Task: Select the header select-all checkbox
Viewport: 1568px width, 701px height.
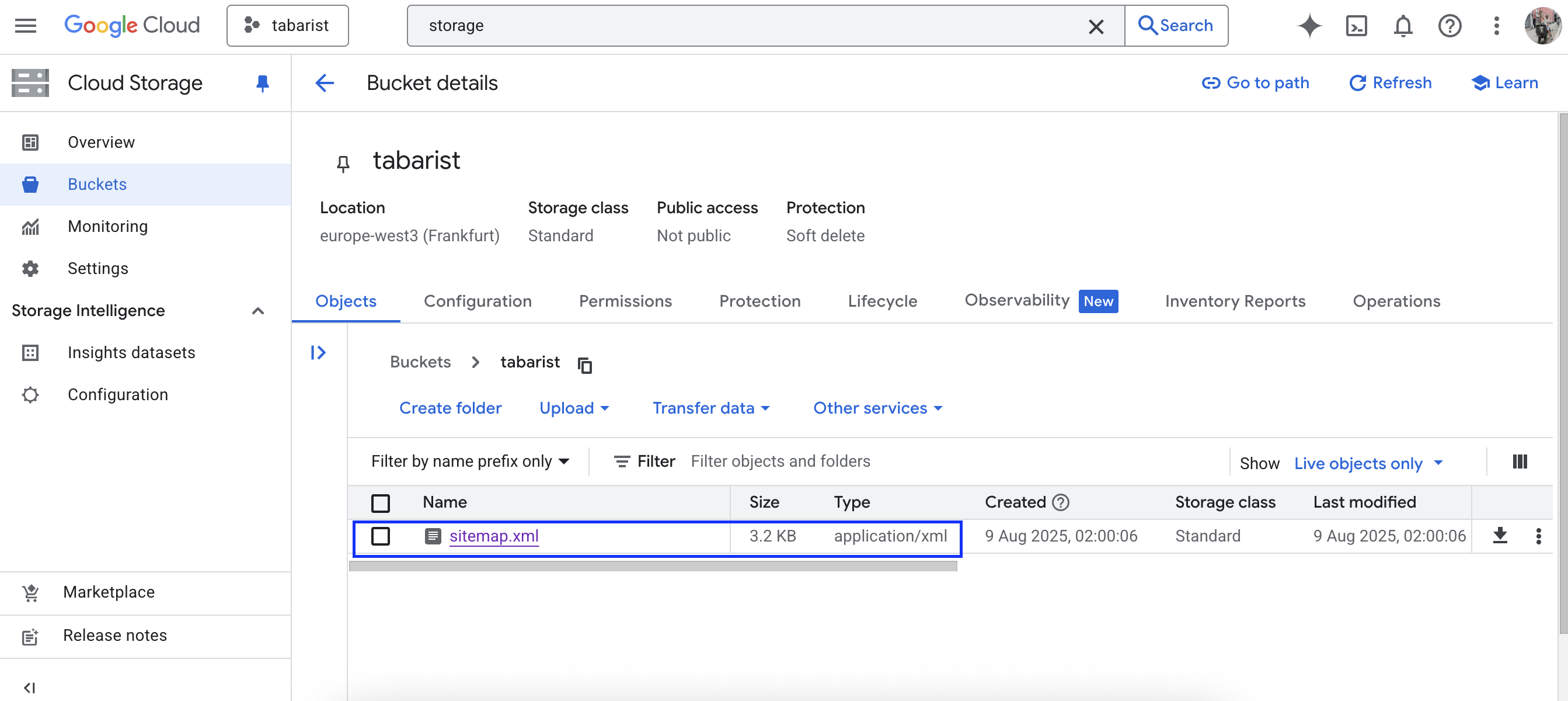Action: [381, 503]
